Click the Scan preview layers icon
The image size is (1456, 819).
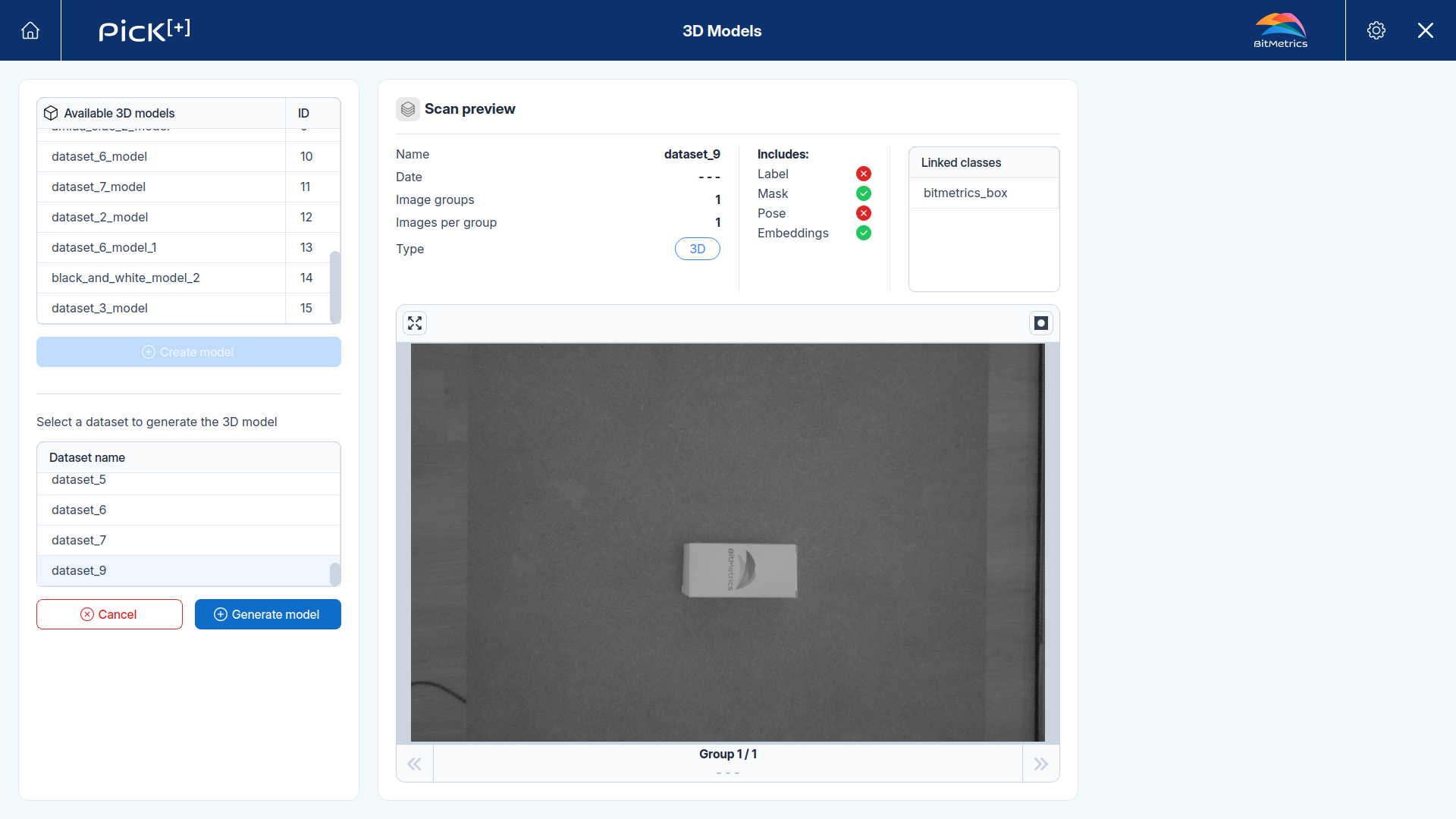coord(408,109)
